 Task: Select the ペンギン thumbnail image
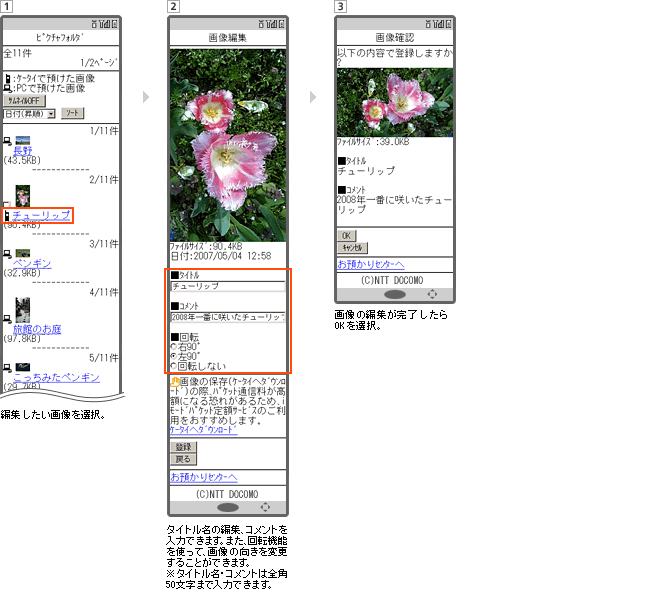click(x=23, y=253)
